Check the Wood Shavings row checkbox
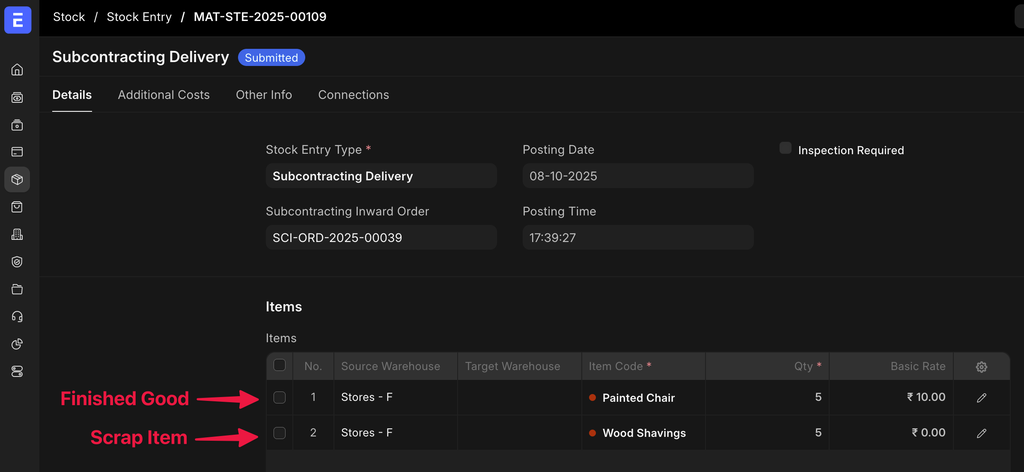The height and width of the screenshot is (472, 1024). pyautogui.click(x=280, y=433)
